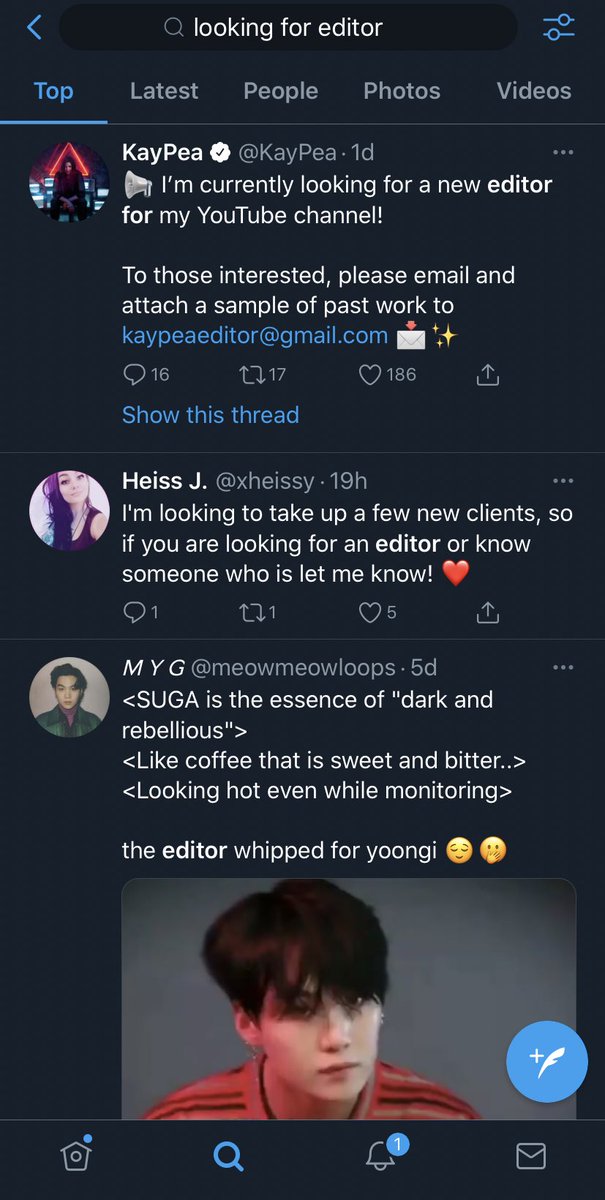Open Direct Messages envelope icon

coord(530,1156)
